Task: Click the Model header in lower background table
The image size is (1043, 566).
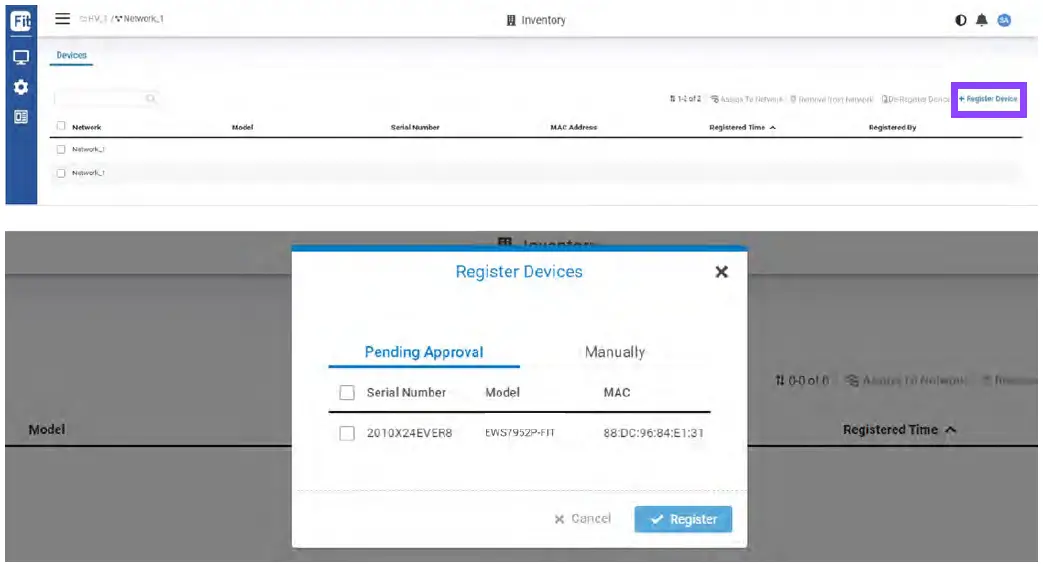Action: [x=47, y=430]
